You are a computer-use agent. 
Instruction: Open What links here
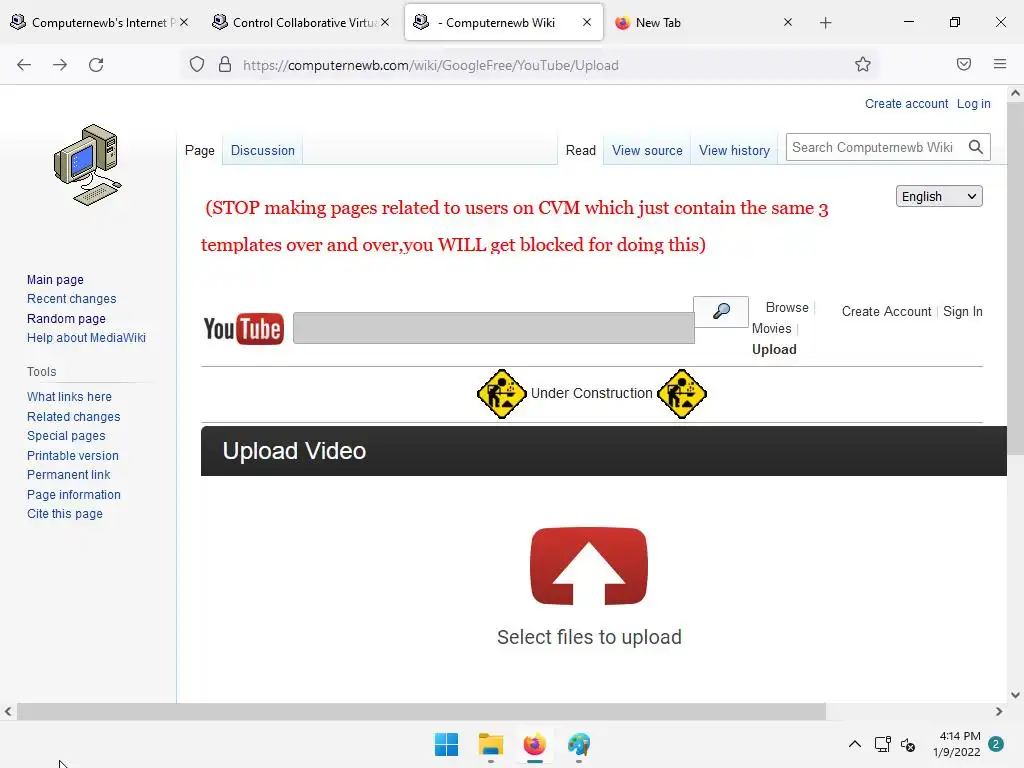click(x=69, y=397)
